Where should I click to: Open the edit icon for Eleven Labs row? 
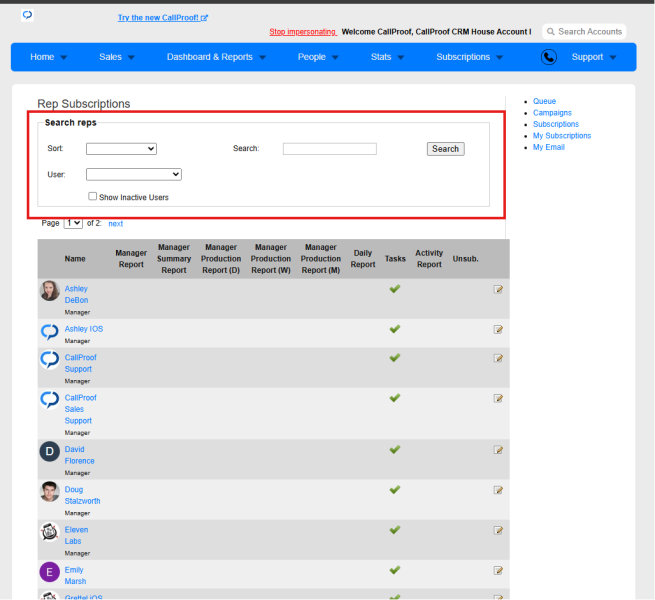[498, 530]
